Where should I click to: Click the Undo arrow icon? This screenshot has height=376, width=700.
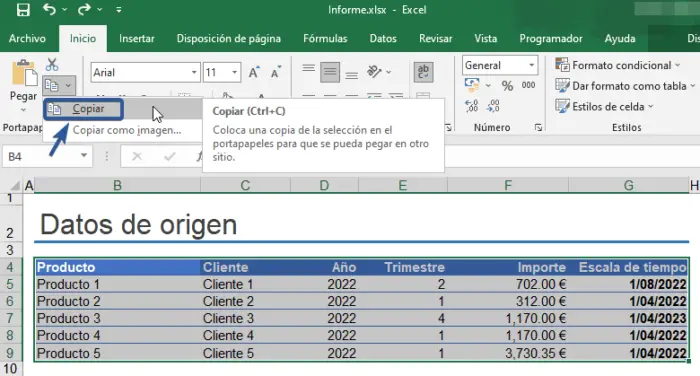click(49, 9)
